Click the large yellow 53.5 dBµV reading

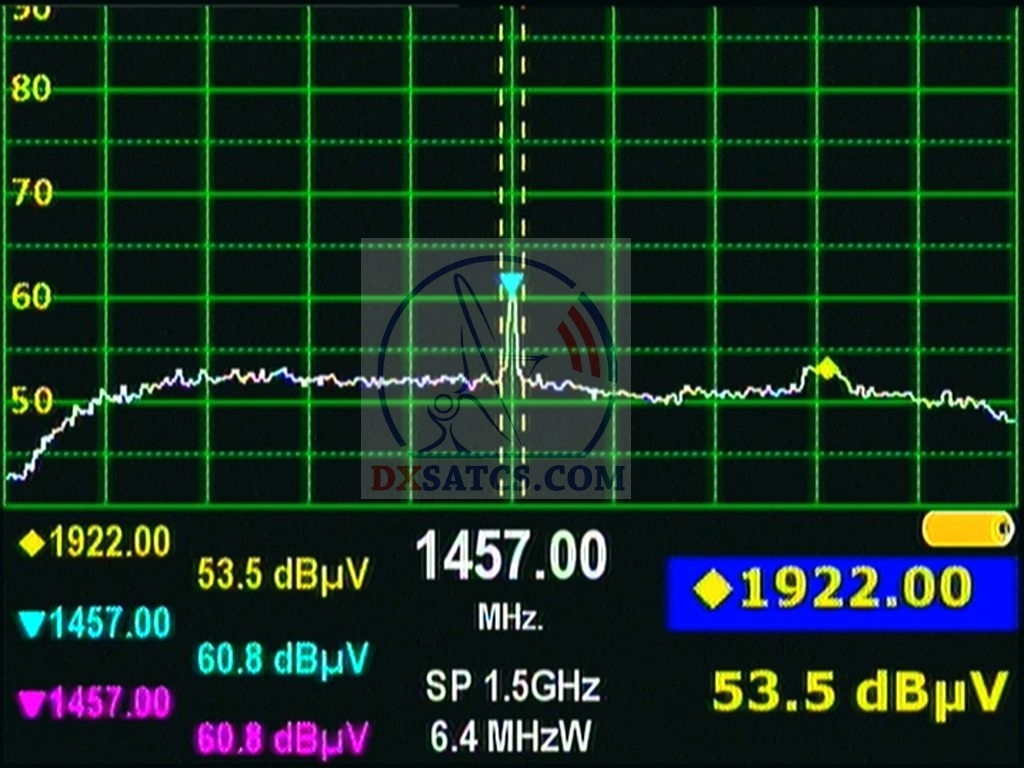tap(859, 692)
